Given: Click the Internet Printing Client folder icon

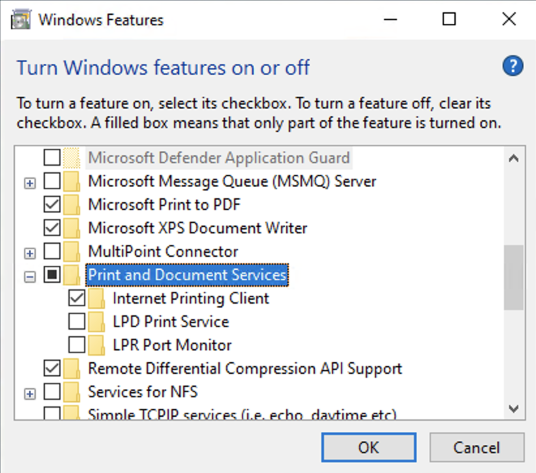Looking at the screenshot, I should [96, 298].
